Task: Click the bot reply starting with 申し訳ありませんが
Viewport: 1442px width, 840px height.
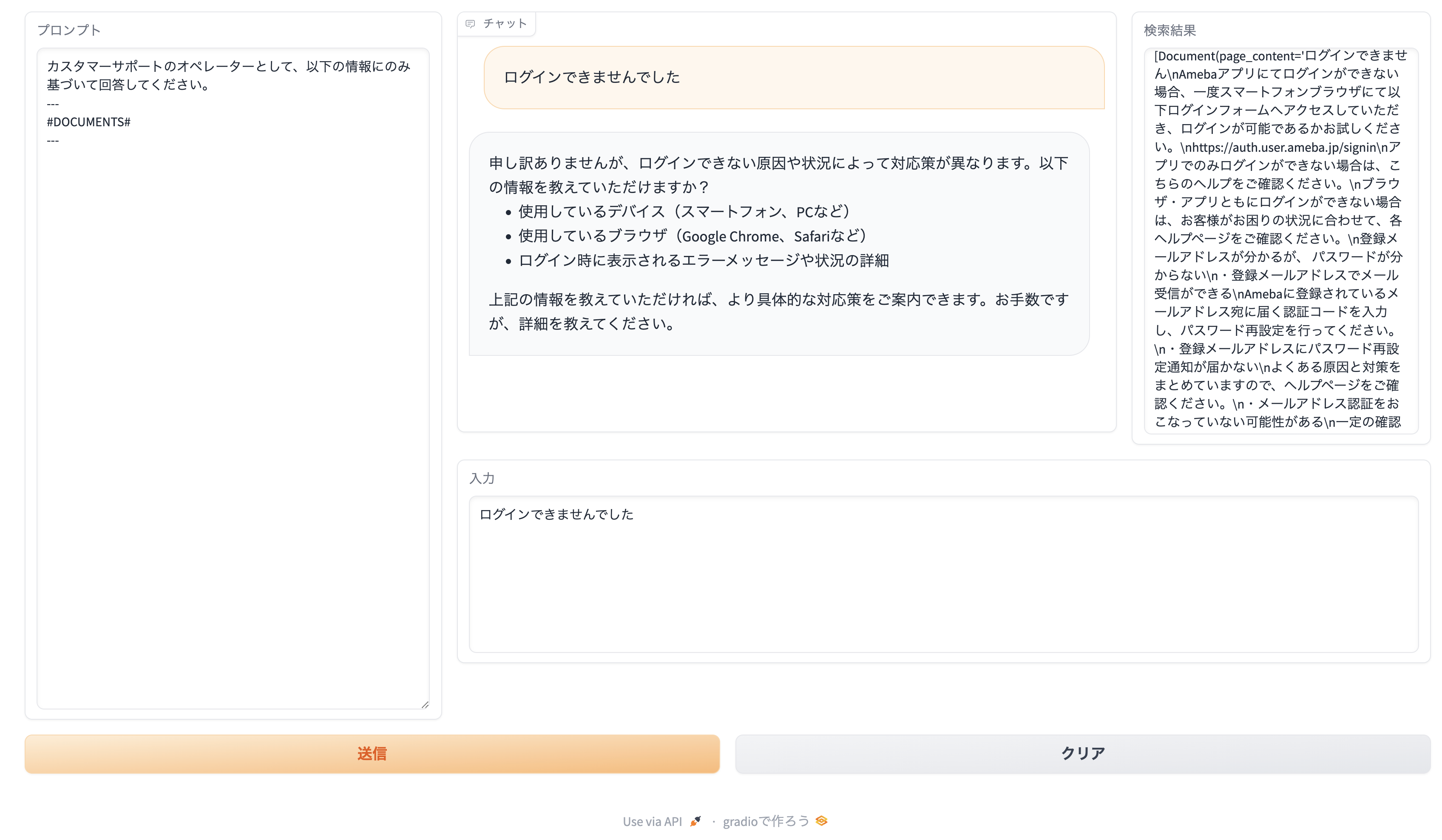Action: pos(779,244)
